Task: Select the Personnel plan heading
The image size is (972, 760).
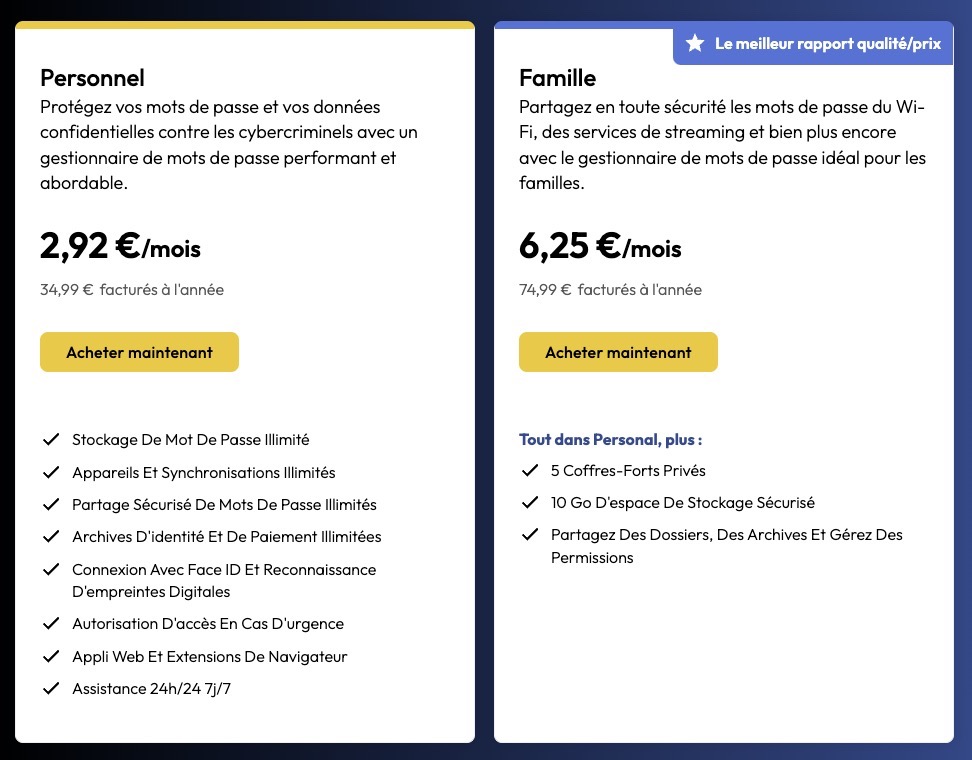Action: pos(92,78)
